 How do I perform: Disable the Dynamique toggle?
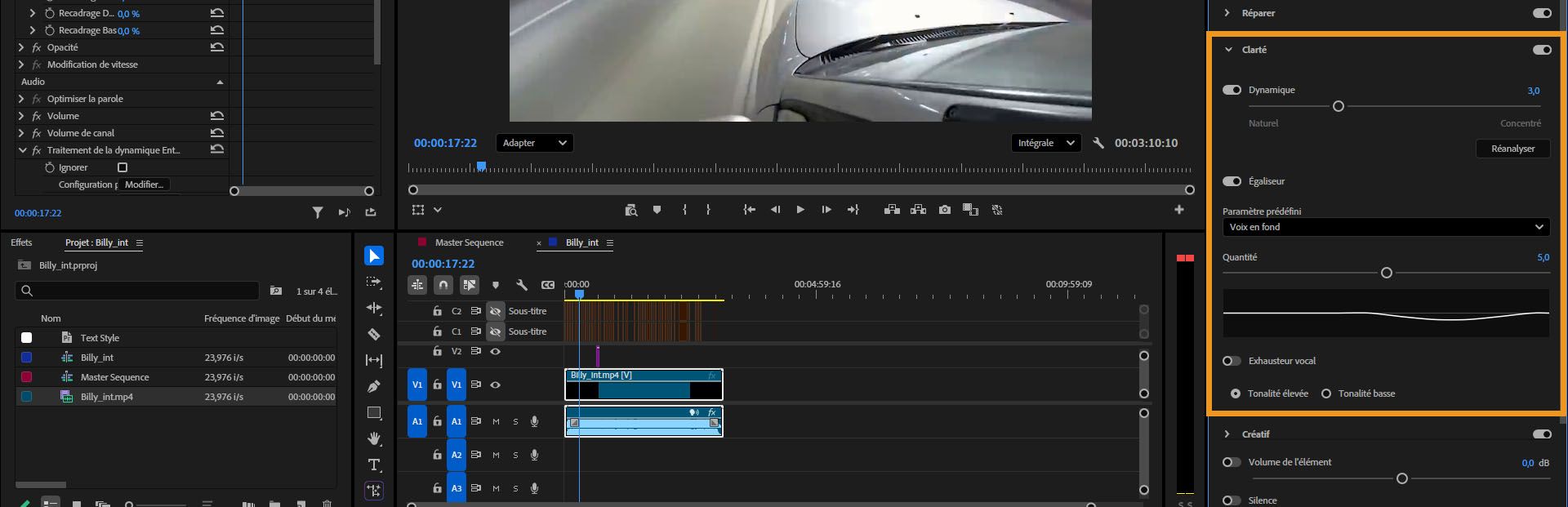pos(1232,90)
